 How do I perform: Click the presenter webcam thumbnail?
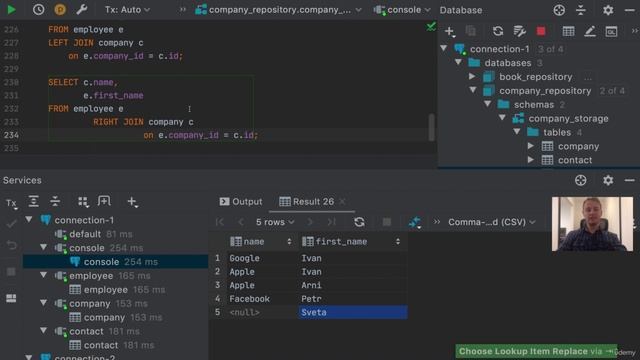592,224
